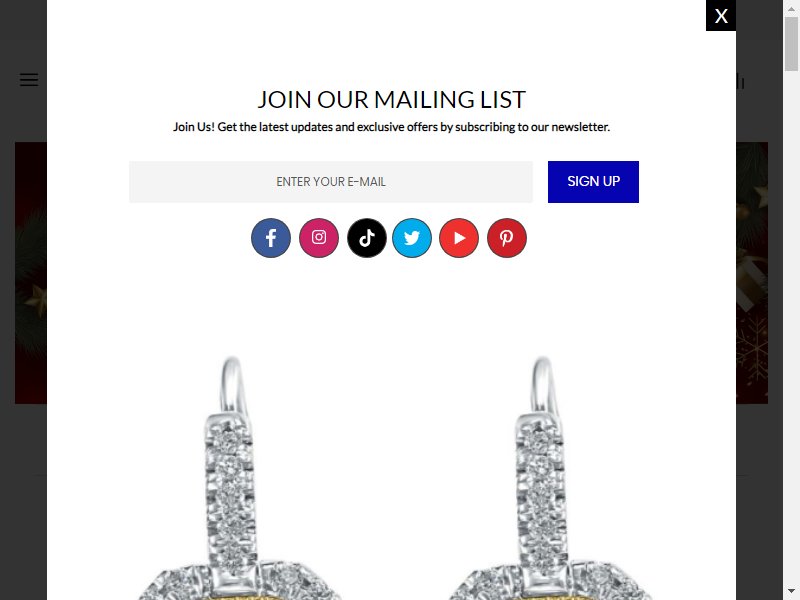Grab the vertical scrollbar thumb
Screen dimensions: 800x600
pos(791,43)
